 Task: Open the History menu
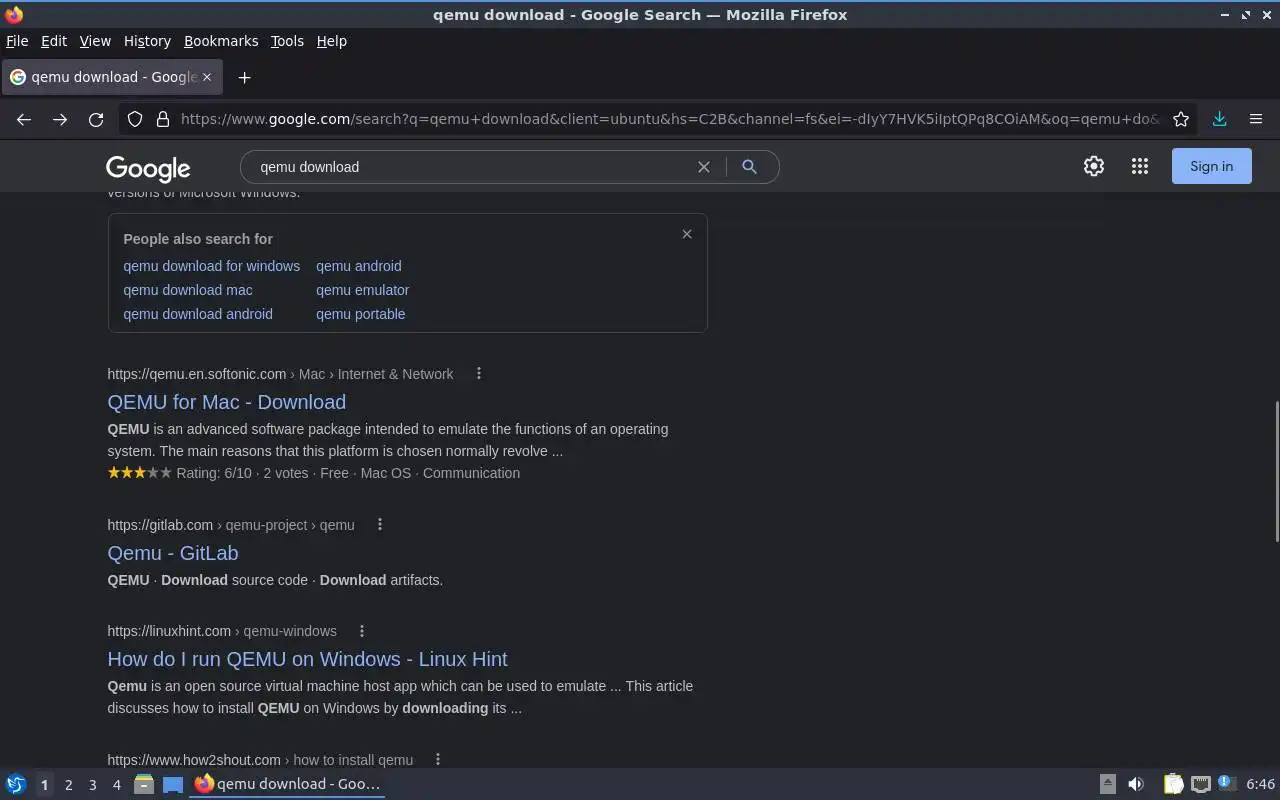(147, 41)
